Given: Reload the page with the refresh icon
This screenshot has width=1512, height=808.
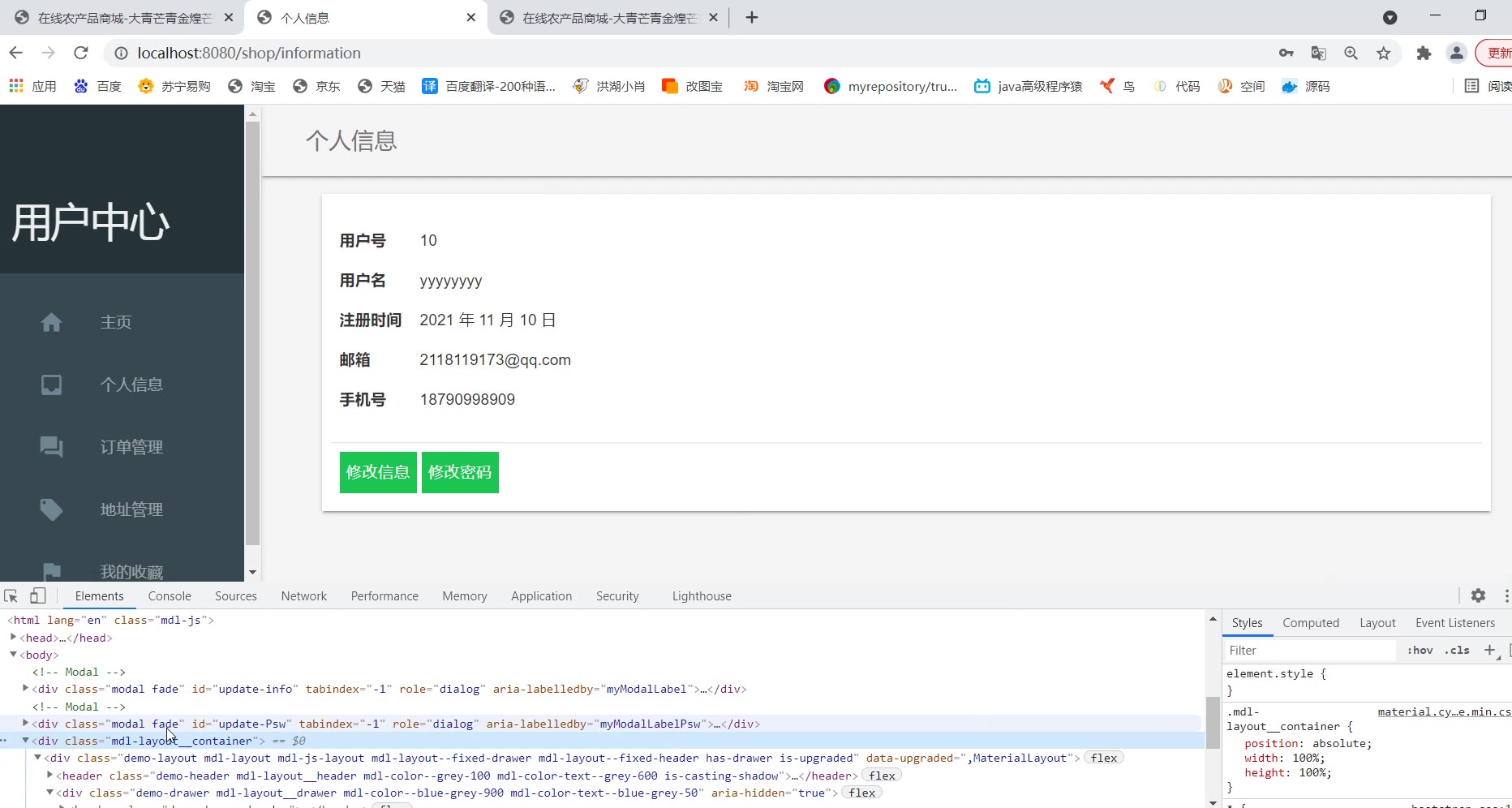Looking at the screenshot, I should (x=80, y=53).
